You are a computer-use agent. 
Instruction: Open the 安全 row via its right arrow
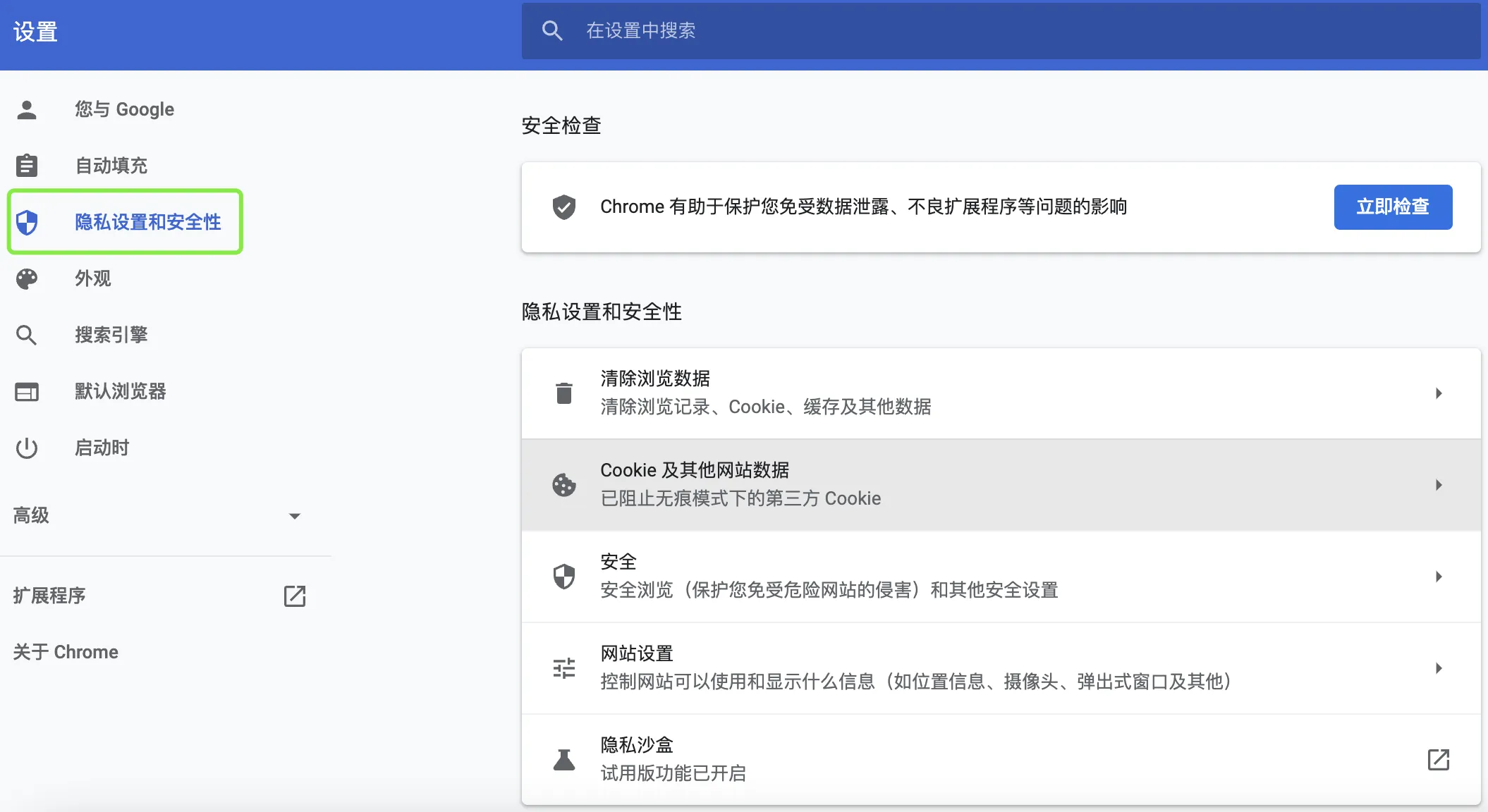[x=1439, y=577]
